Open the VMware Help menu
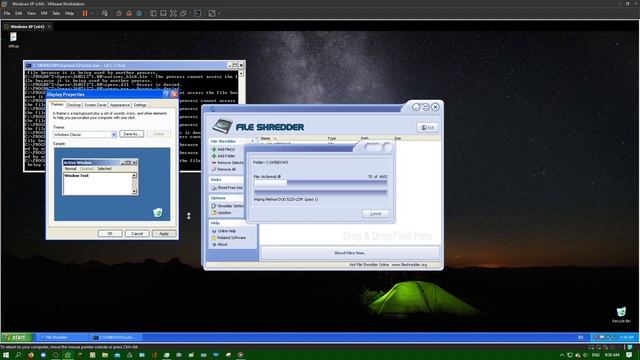Screen dimensions: 640x360 coord(69,13)
